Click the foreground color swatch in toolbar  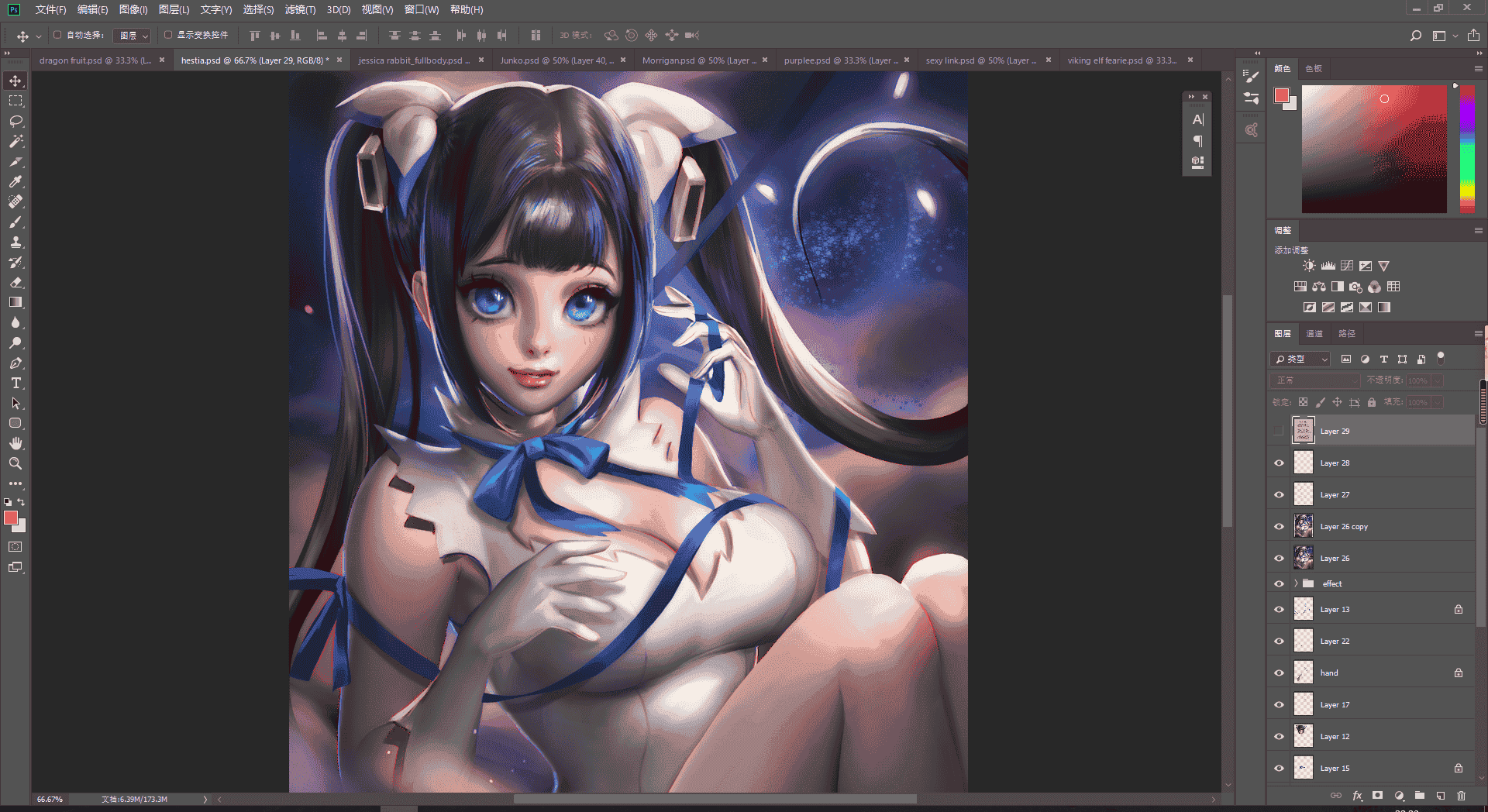click(x=11, y=518)
